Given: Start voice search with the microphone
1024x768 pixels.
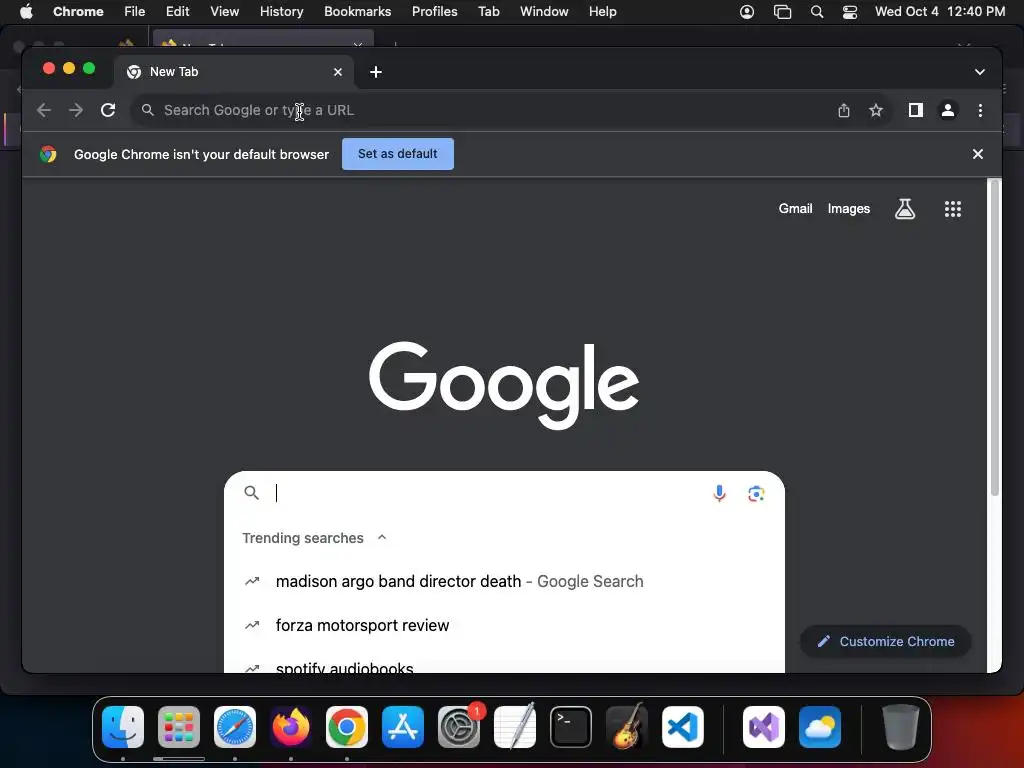Looking at the screenshot, I should pos(719,493).
